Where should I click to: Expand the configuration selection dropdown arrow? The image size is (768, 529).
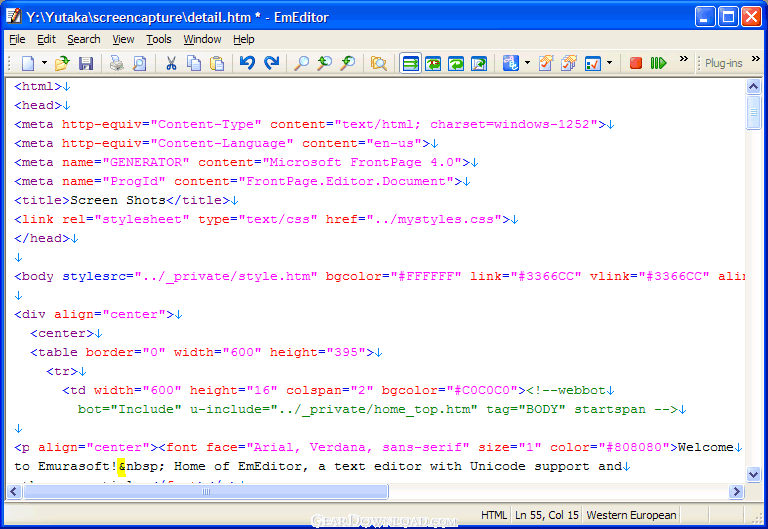coord(527,63)
